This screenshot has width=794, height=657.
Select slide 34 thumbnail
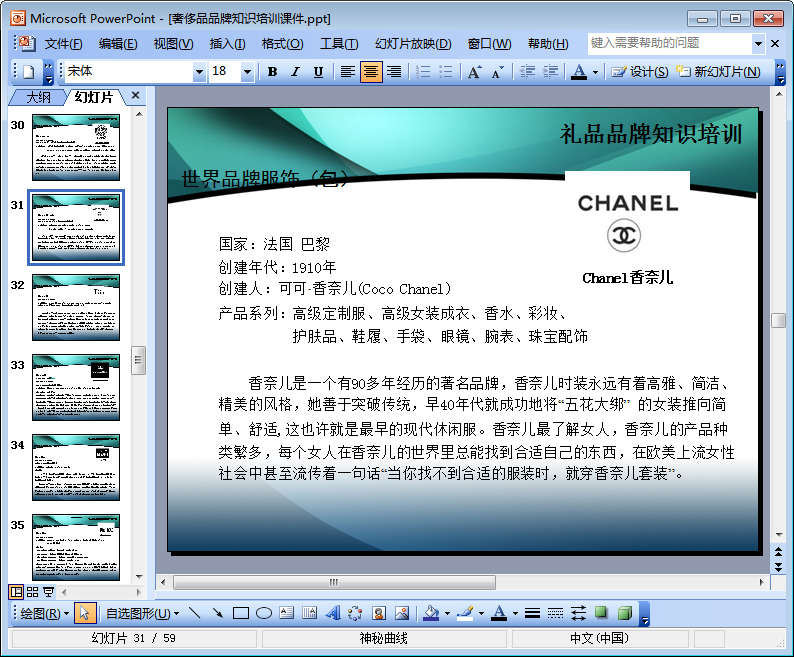(x=75, y=468)
